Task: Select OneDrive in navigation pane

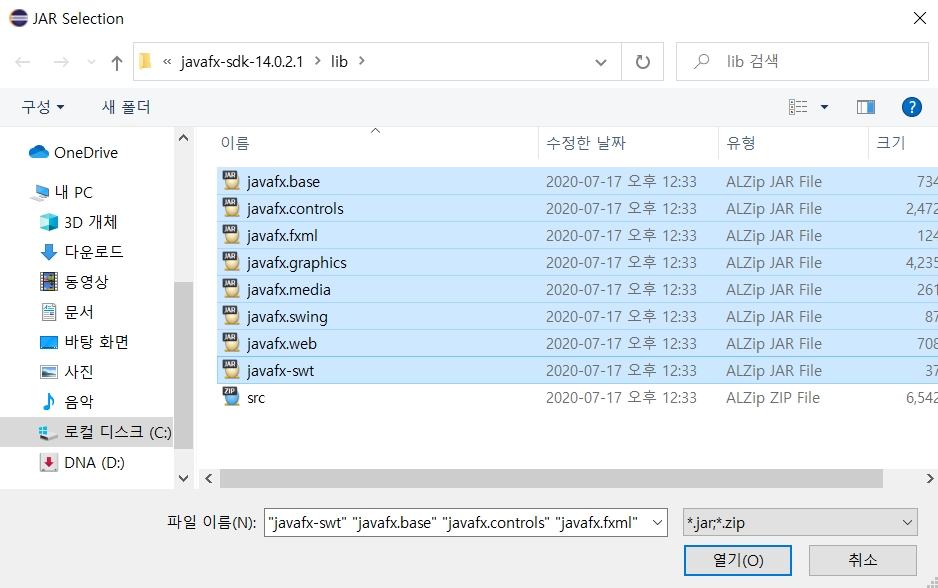Action: coord(86,153)
